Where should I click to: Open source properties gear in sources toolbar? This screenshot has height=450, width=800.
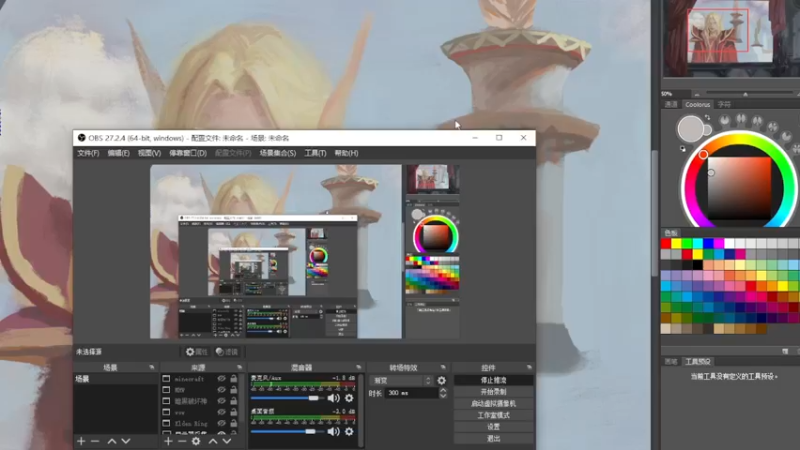tap(196, 441)
